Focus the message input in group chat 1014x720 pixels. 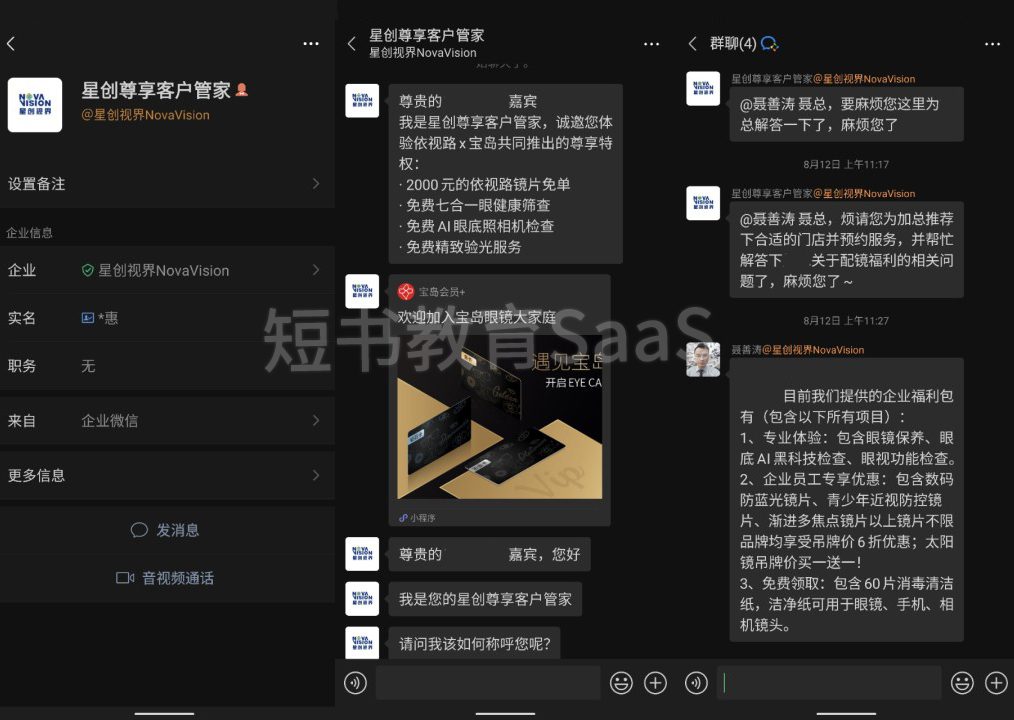829,682
